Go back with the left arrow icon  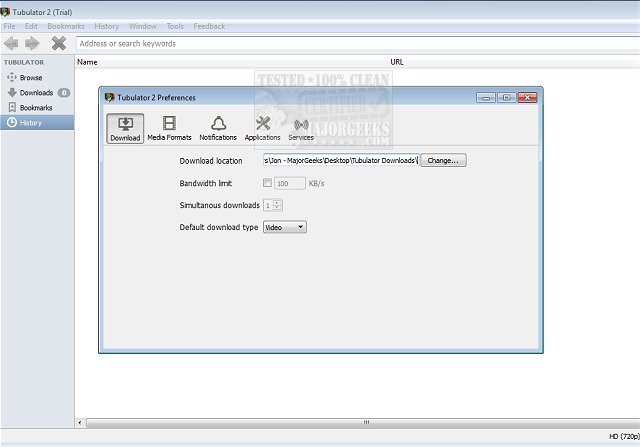tap(11, 43)
